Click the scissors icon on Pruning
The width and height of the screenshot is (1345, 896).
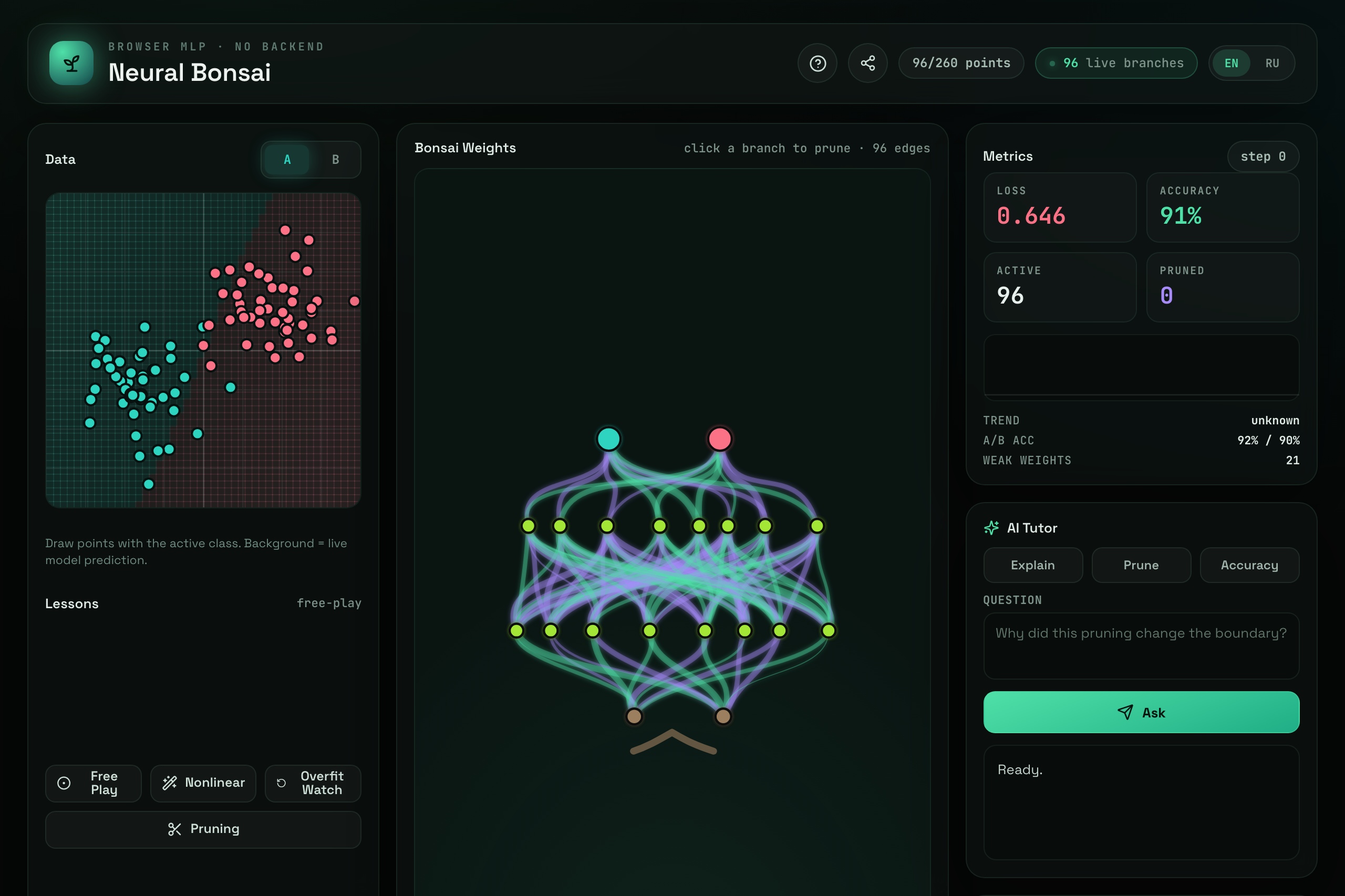coord(174,829)
